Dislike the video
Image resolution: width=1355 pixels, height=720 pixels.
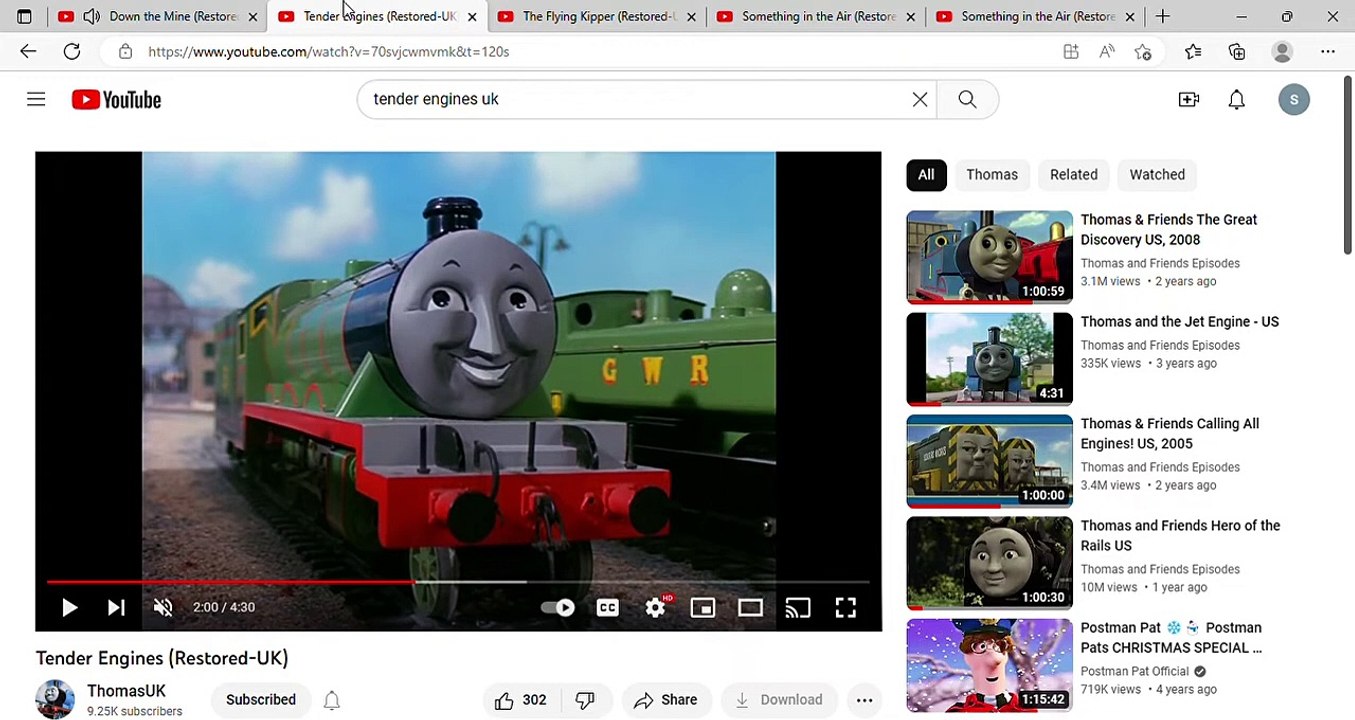pos(585,700)
